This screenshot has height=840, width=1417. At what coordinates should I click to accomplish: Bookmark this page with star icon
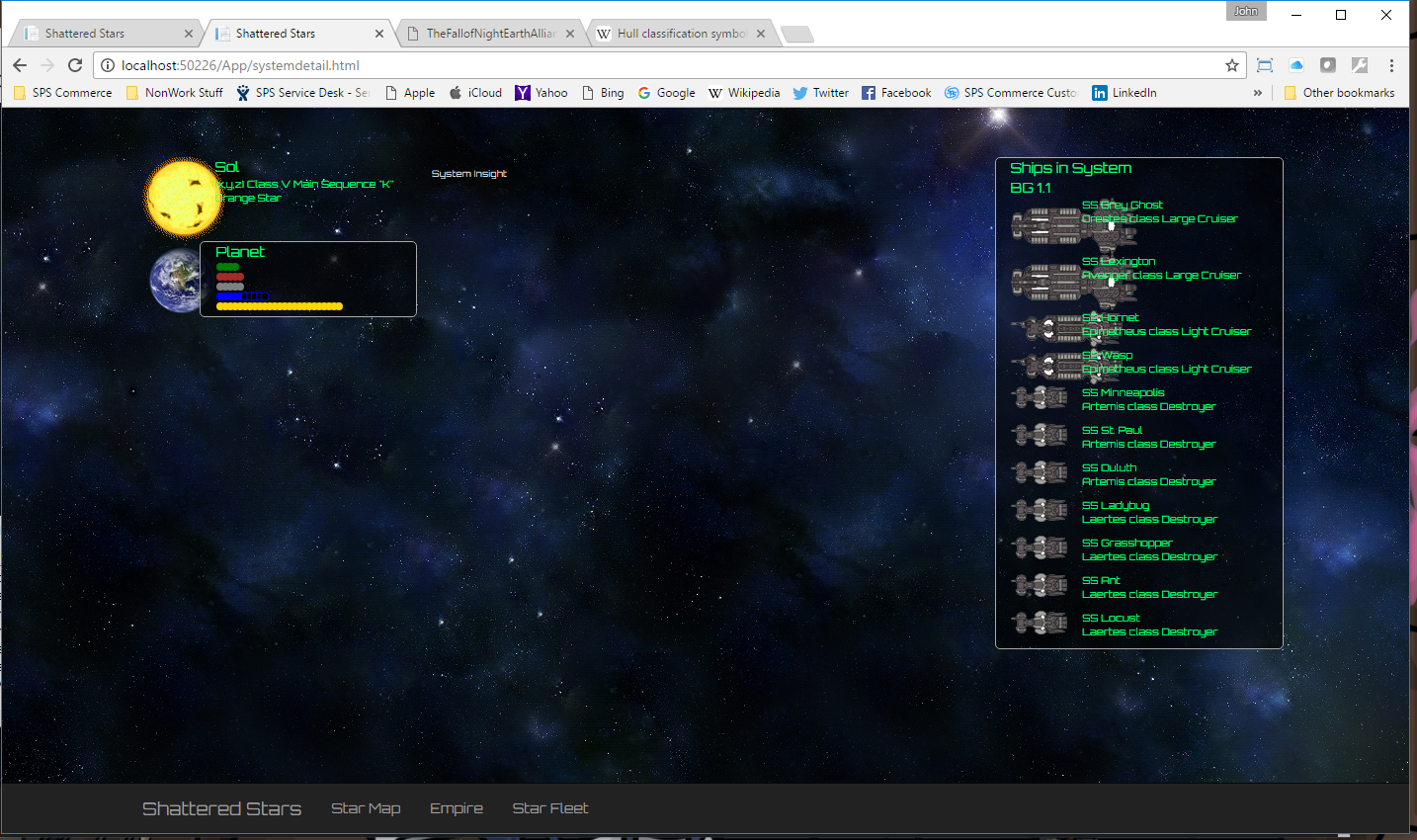[1231, 65]
